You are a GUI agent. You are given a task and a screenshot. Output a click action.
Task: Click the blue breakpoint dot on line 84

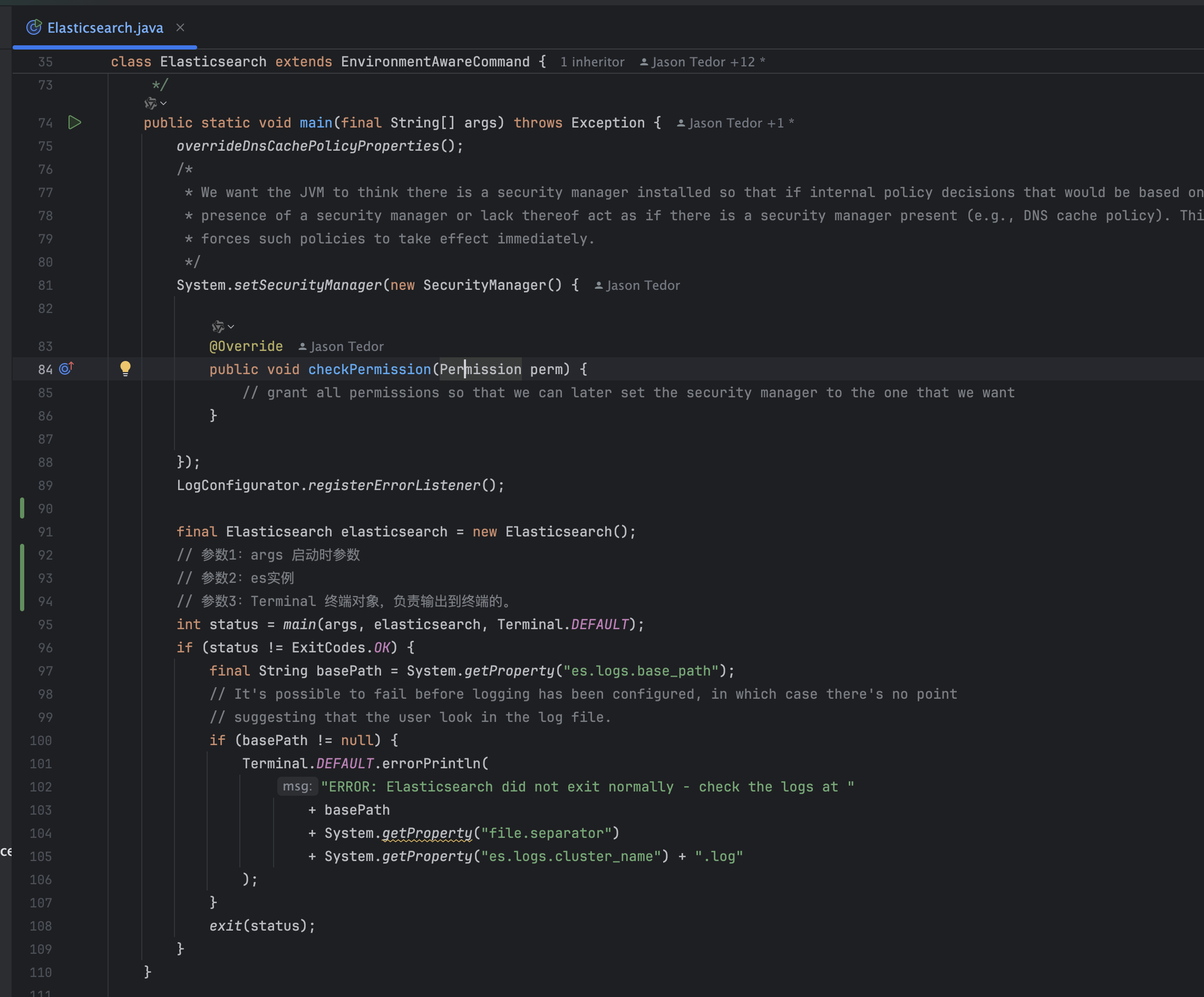pyautogui.click(x=65, y=368)
